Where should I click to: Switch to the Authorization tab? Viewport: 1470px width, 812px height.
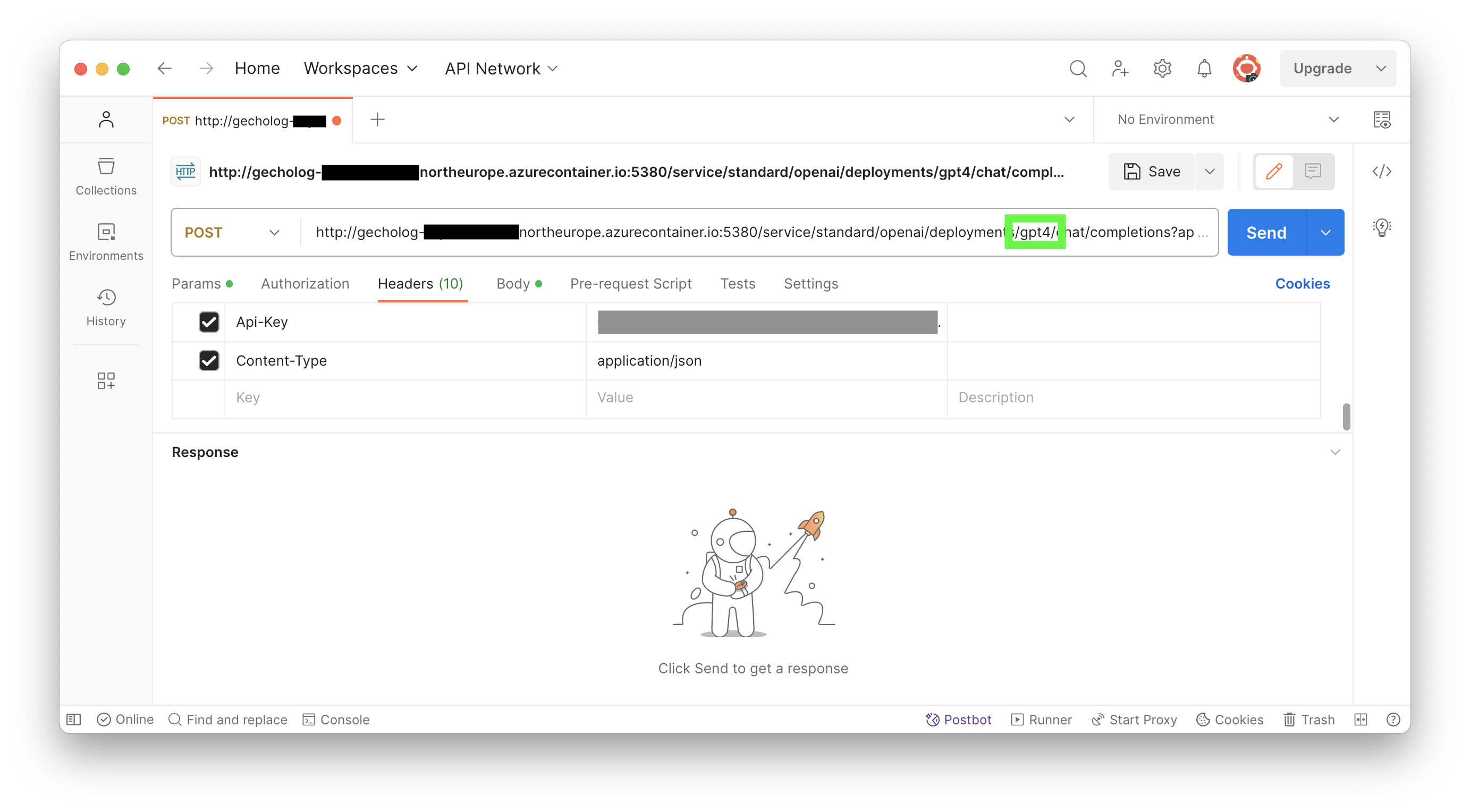[305, 283]
